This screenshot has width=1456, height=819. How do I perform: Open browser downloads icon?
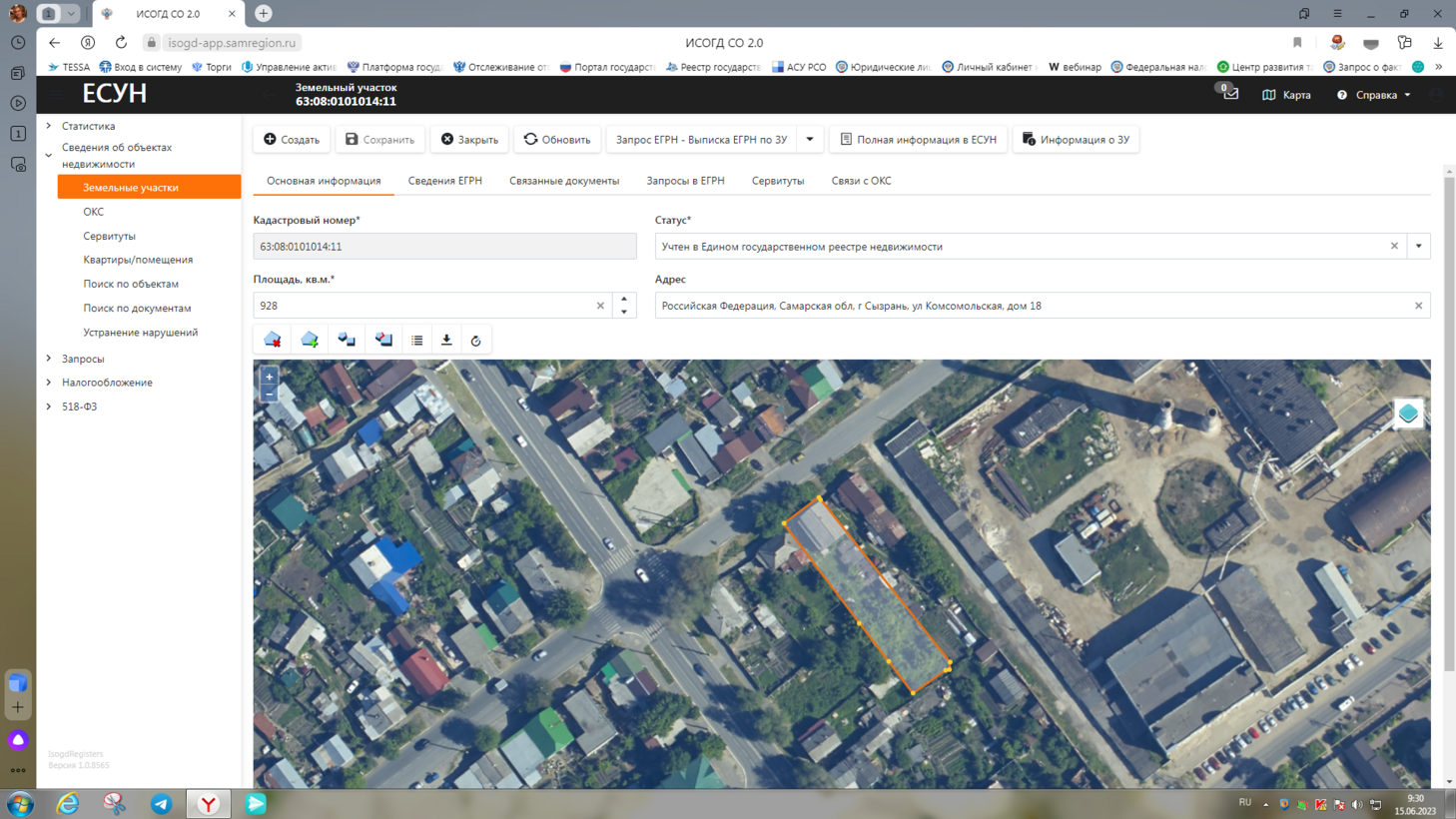[x=1438, y=43]
